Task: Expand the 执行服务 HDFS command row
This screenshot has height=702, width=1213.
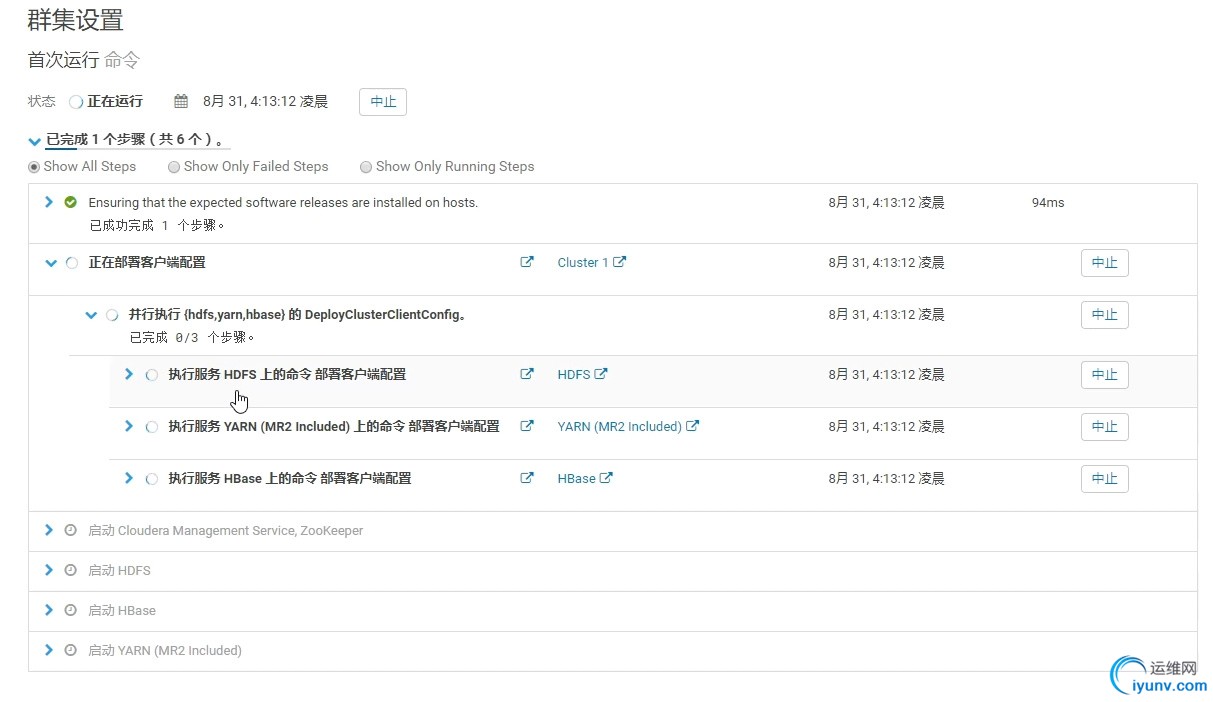Action: (x=128, y=374)
